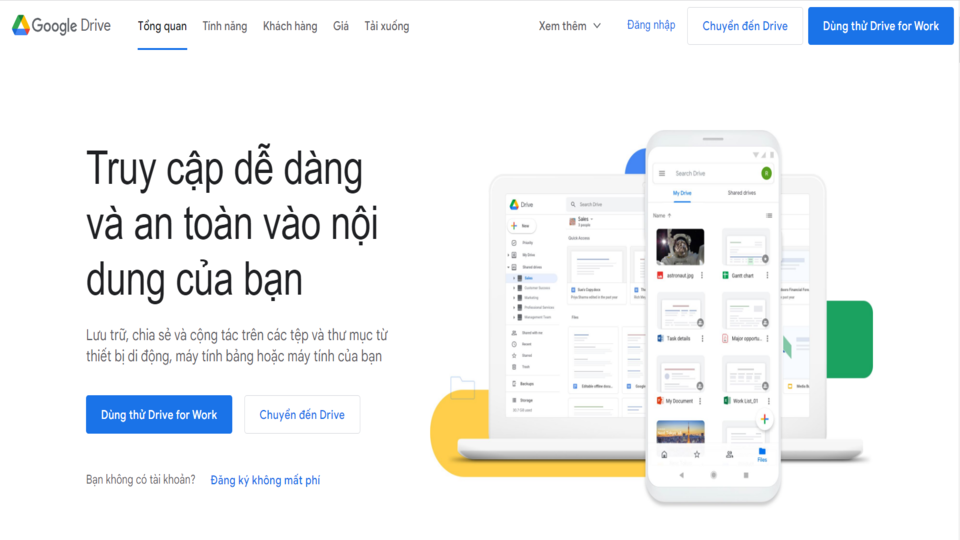Viewport: 960px width, 540px height.
Task: Tap the Android recents square button
Action: click(746, 475)
